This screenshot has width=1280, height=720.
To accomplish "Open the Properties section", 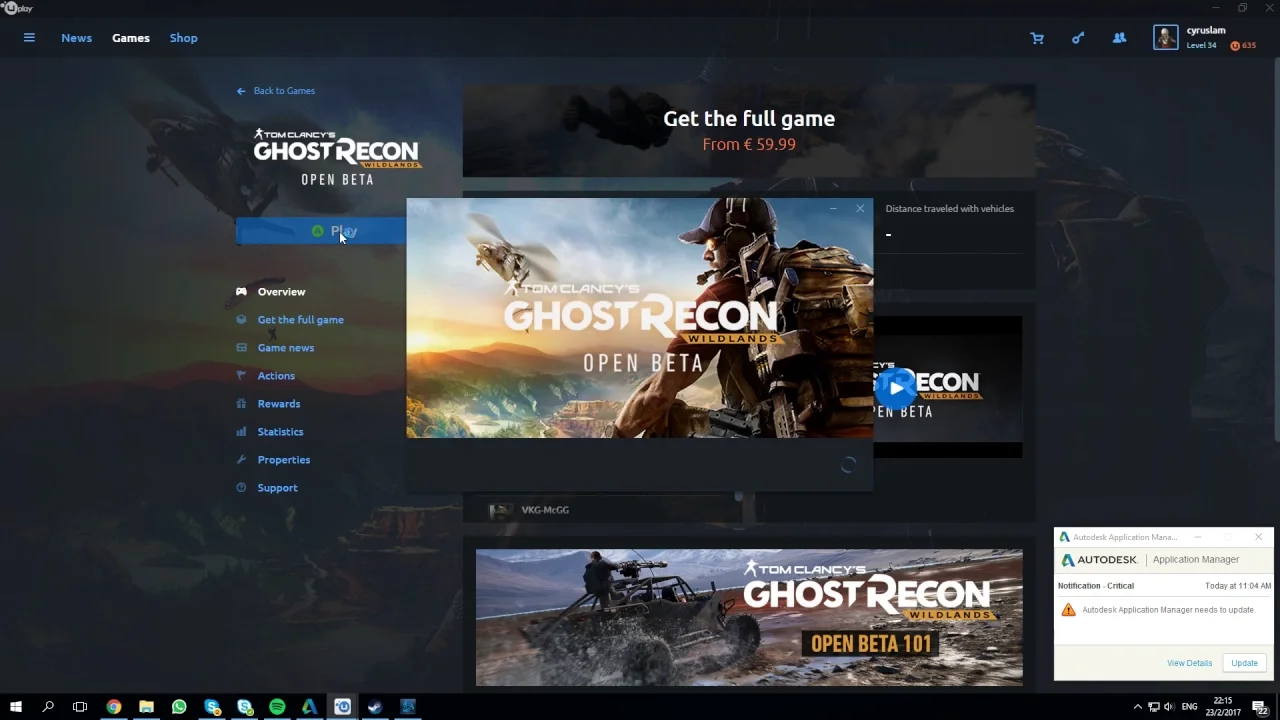I will pos(284,460).
